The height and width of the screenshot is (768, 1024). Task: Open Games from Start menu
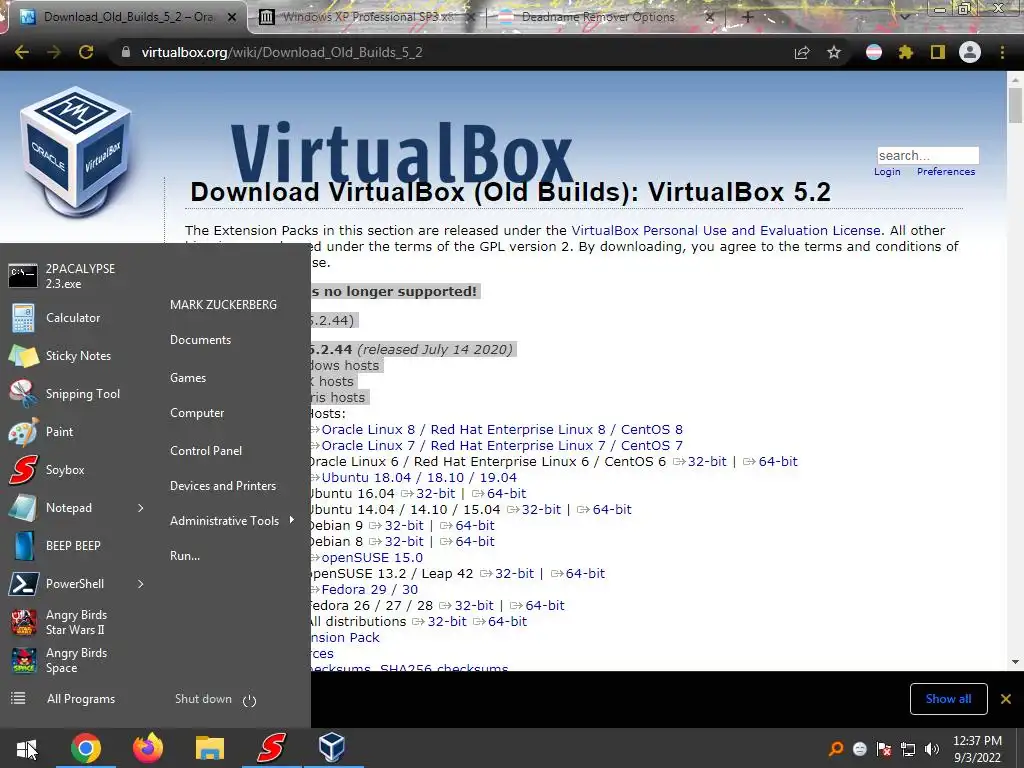click(188, 377)
